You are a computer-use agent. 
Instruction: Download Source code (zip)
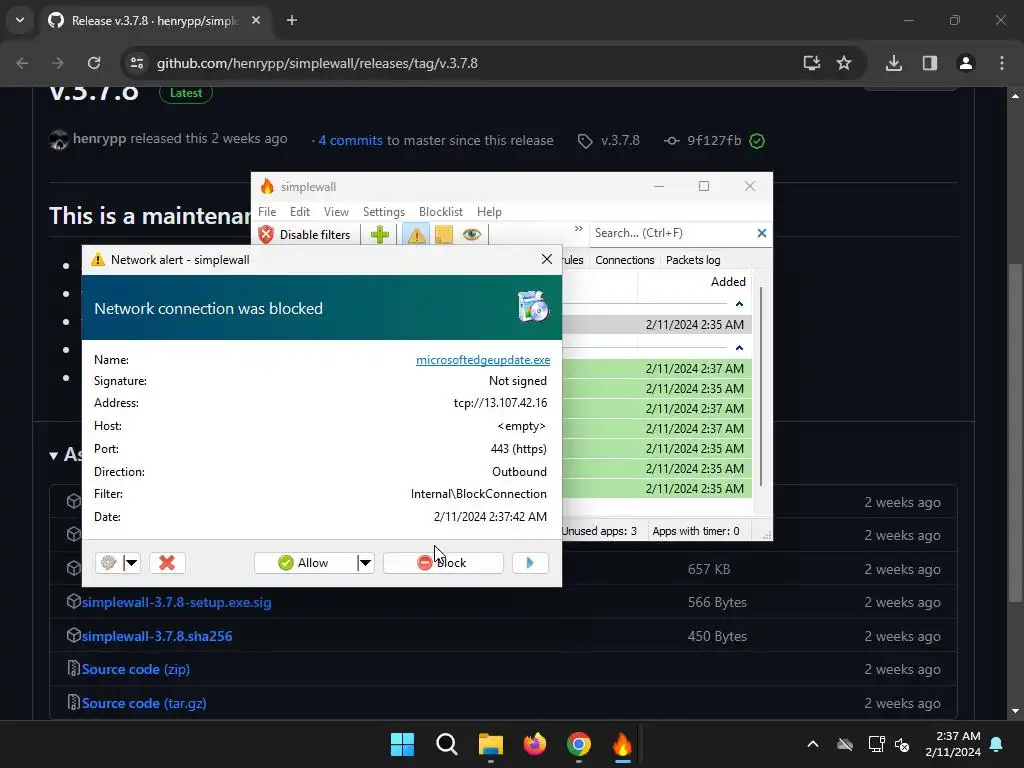pyautogui.click(x=136, y=669)
